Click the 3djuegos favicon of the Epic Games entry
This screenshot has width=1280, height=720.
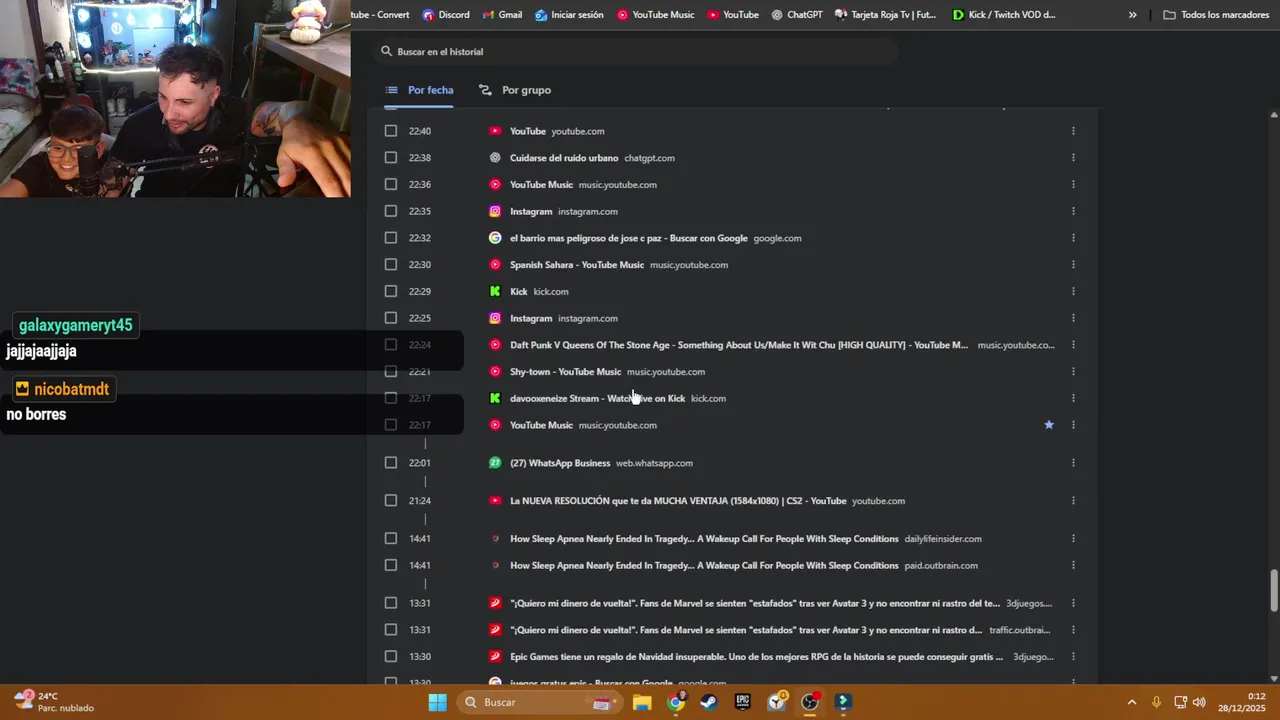click(x=495, y=657)
